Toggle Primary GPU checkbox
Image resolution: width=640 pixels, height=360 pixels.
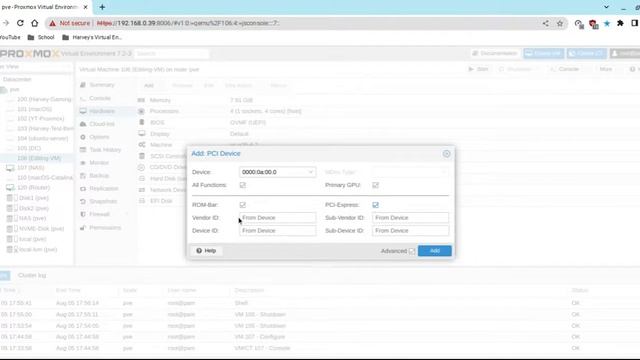pyautogui.click(x=376, y=185)
